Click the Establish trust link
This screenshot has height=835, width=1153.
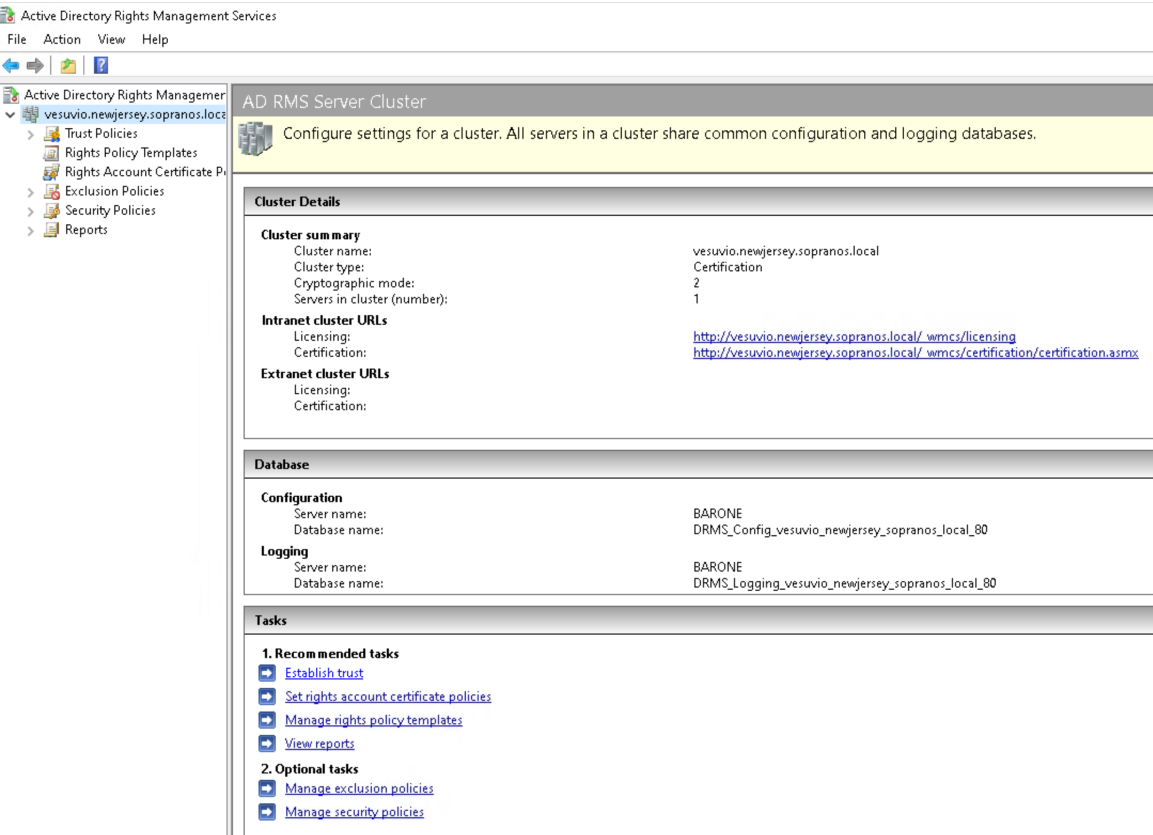[324, 673]
